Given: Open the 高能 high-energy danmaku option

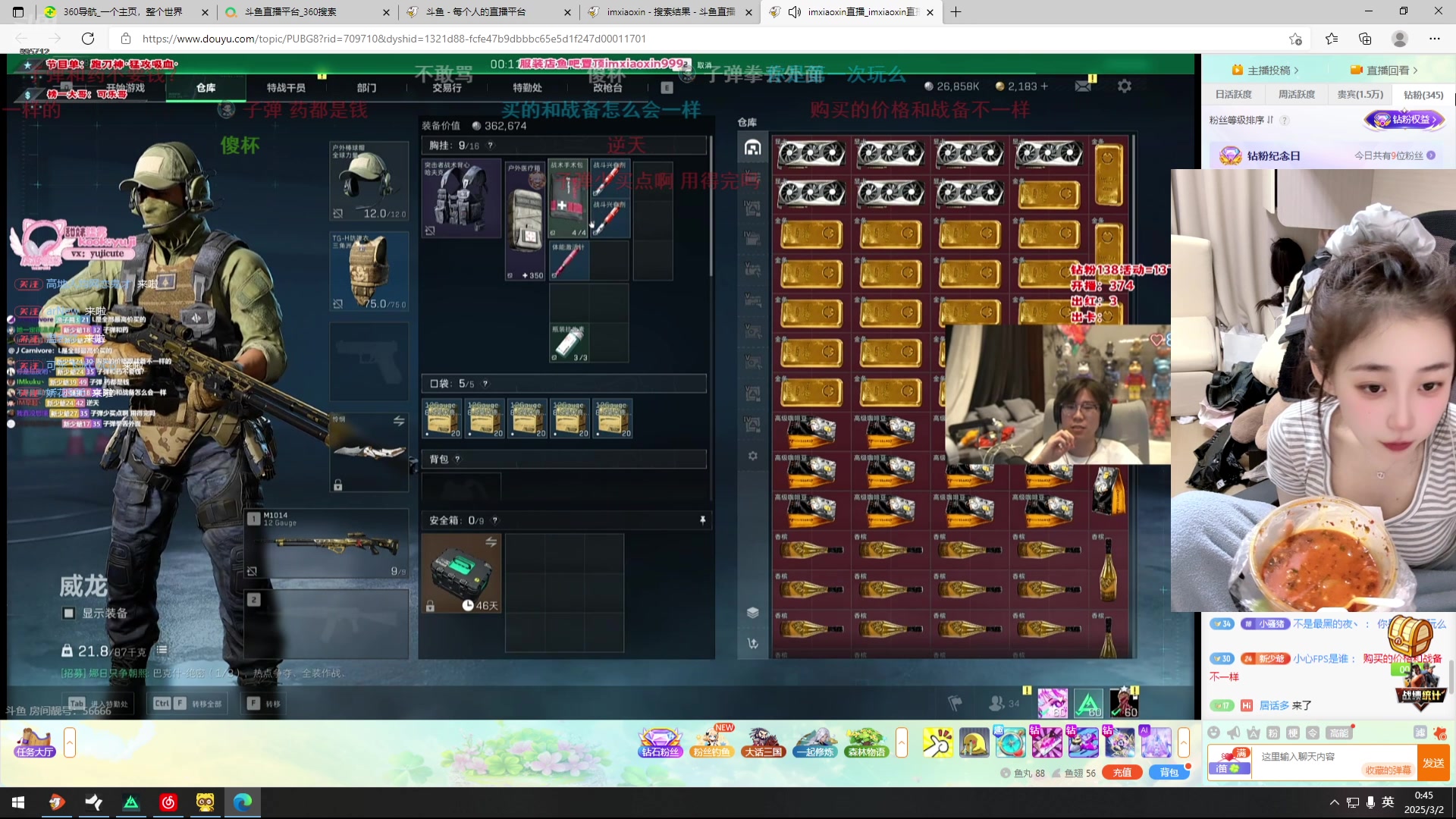Looking at the screenshot, I should tap(1339, 733).
